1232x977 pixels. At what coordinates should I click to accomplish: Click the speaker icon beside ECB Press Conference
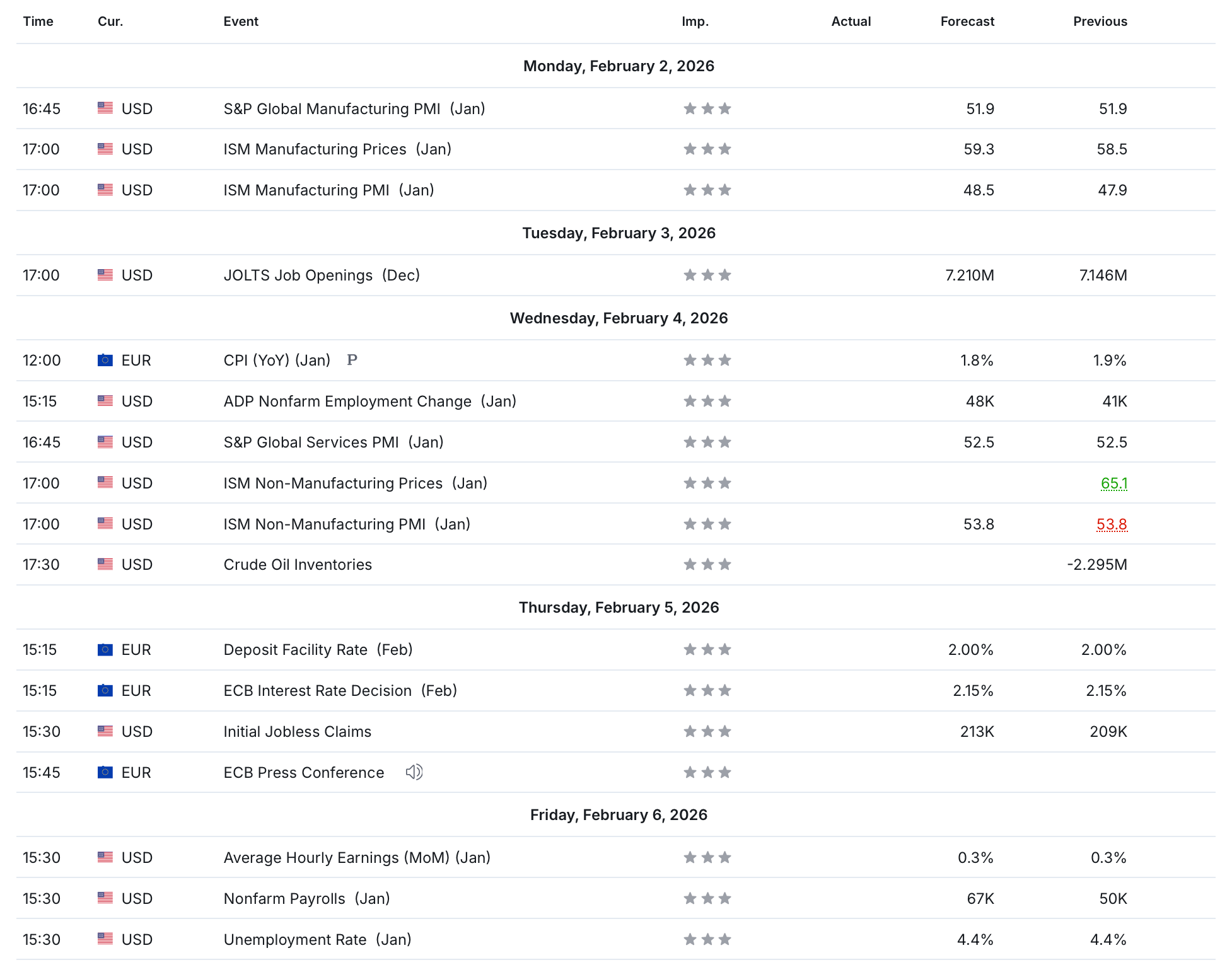(x=414, y=772)
